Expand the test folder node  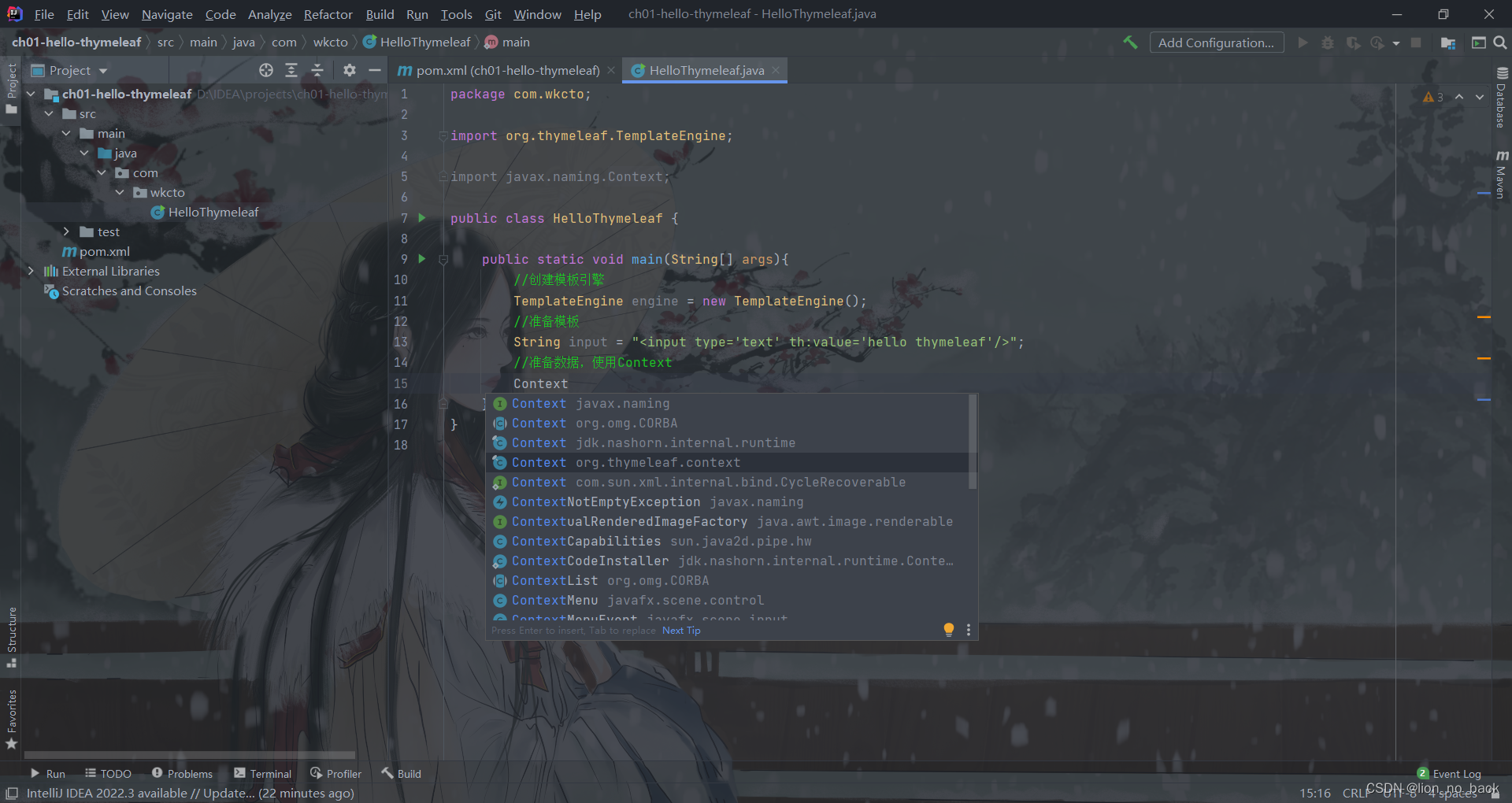pos(66,231)
